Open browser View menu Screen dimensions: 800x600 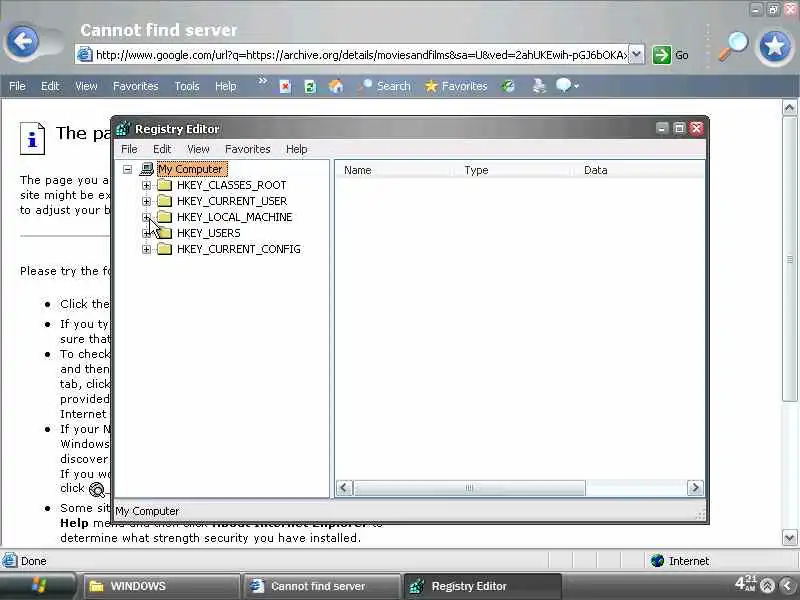tap(86, 86)
